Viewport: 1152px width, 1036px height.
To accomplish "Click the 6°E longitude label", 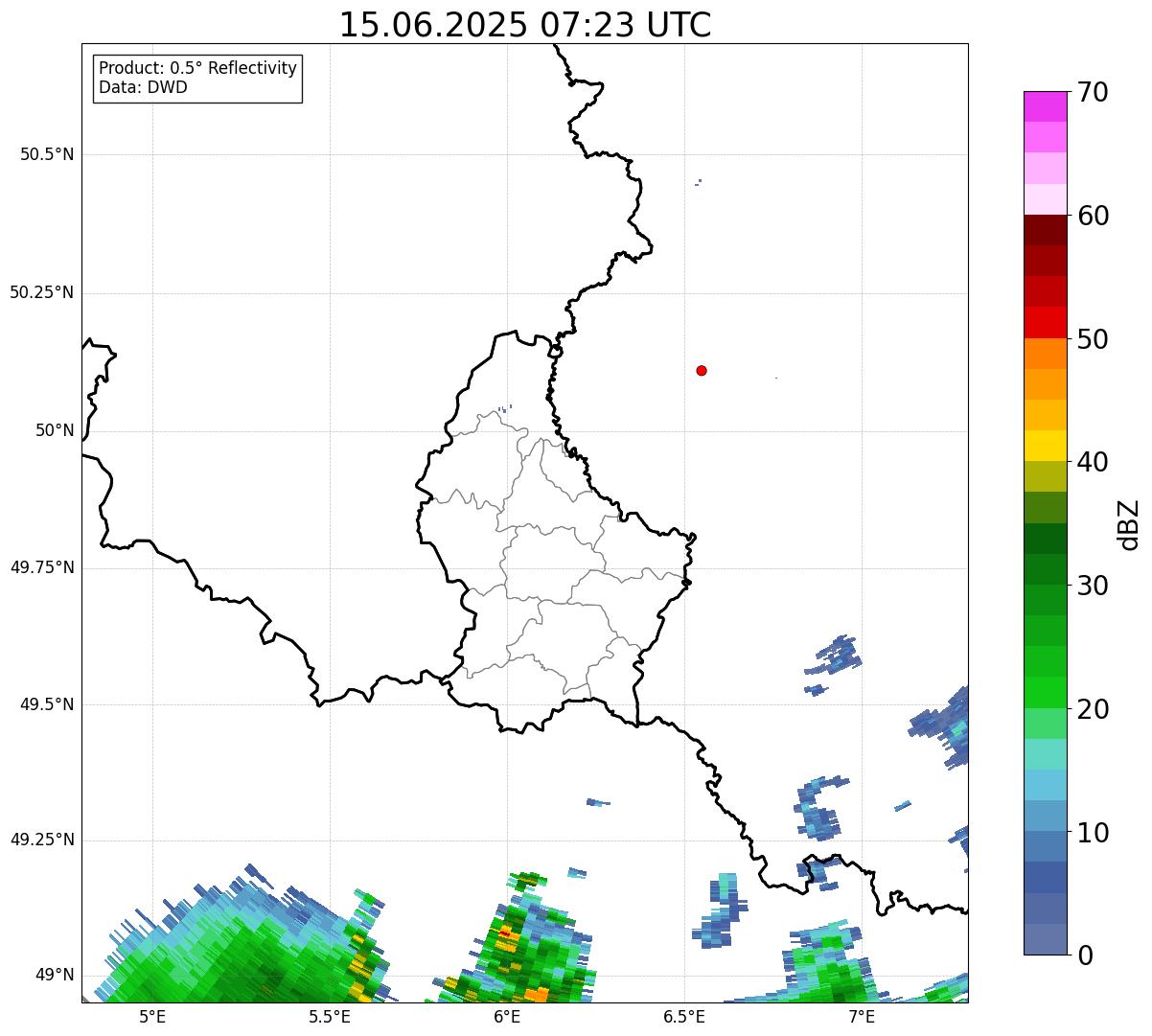I will (507, 1017).
